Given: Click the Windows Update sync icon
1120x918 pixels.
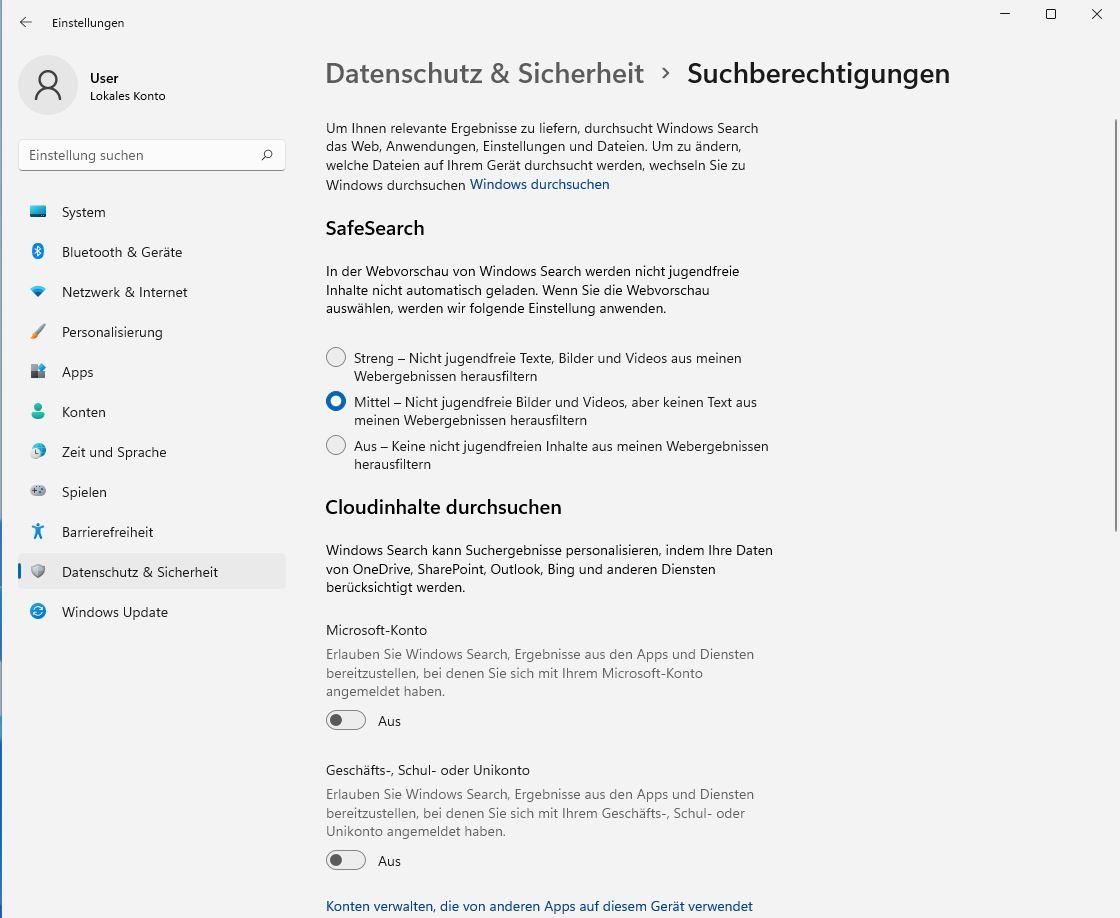Looking at the screenshot, I should point(38,612).
